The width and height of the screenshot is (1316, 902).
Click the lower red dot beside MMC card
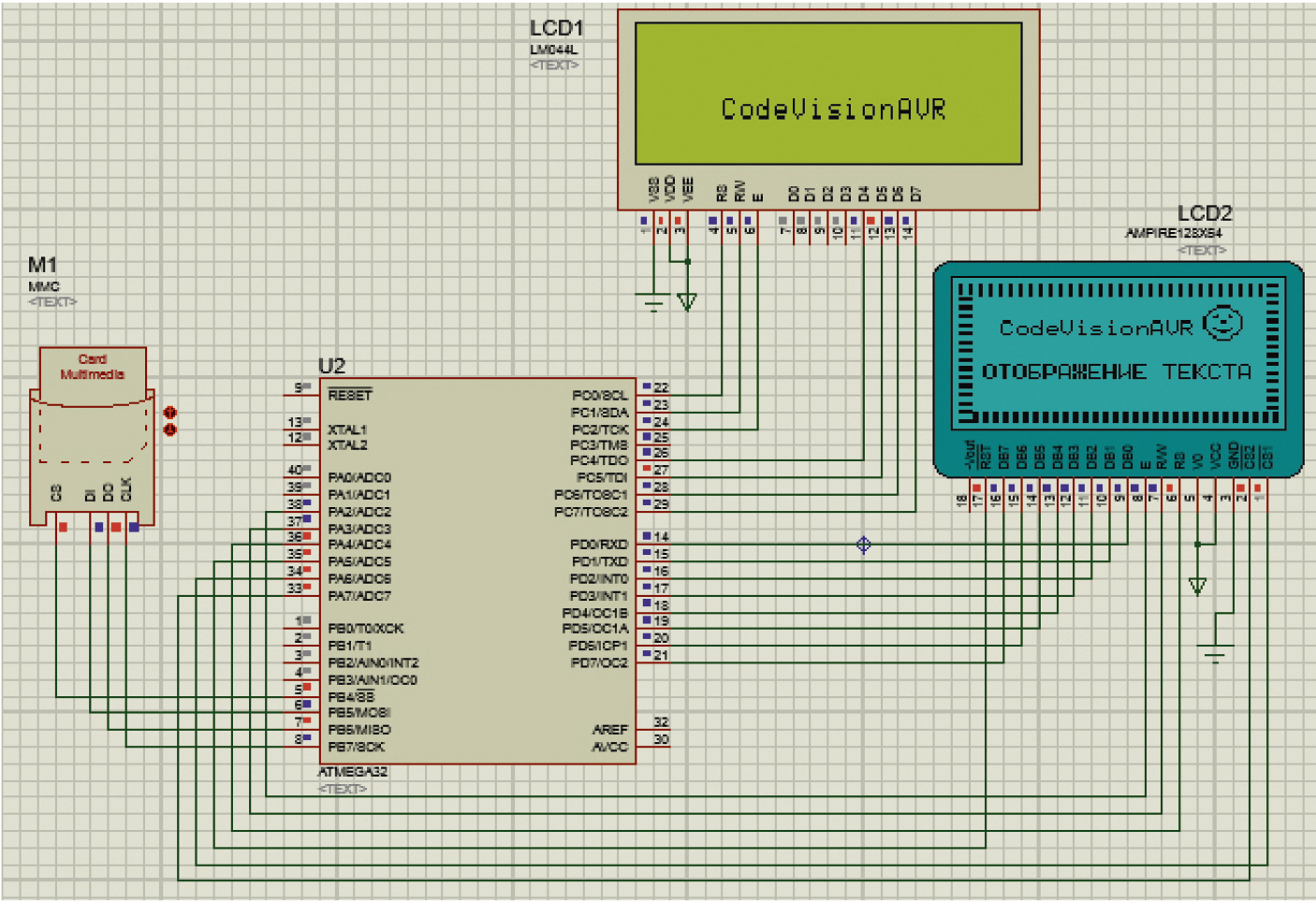(x=169, y=429)
